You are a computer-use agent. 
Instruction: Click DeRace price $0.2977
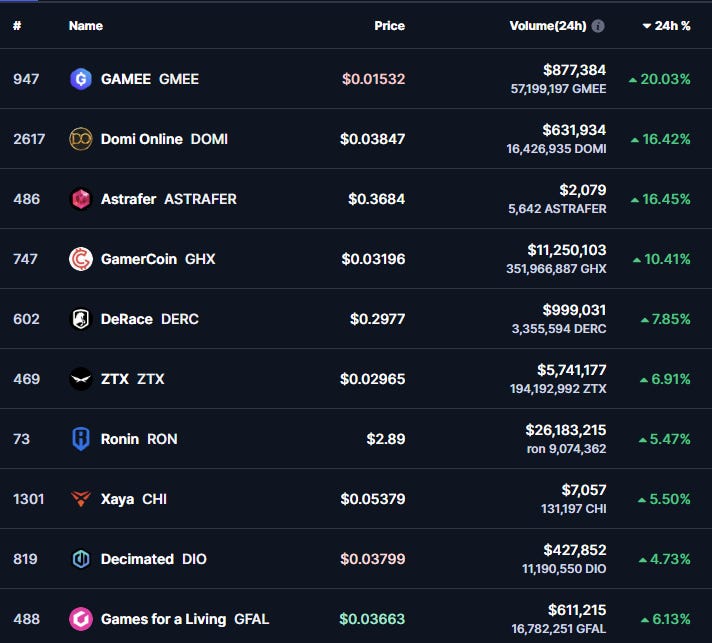click(377, 319)
